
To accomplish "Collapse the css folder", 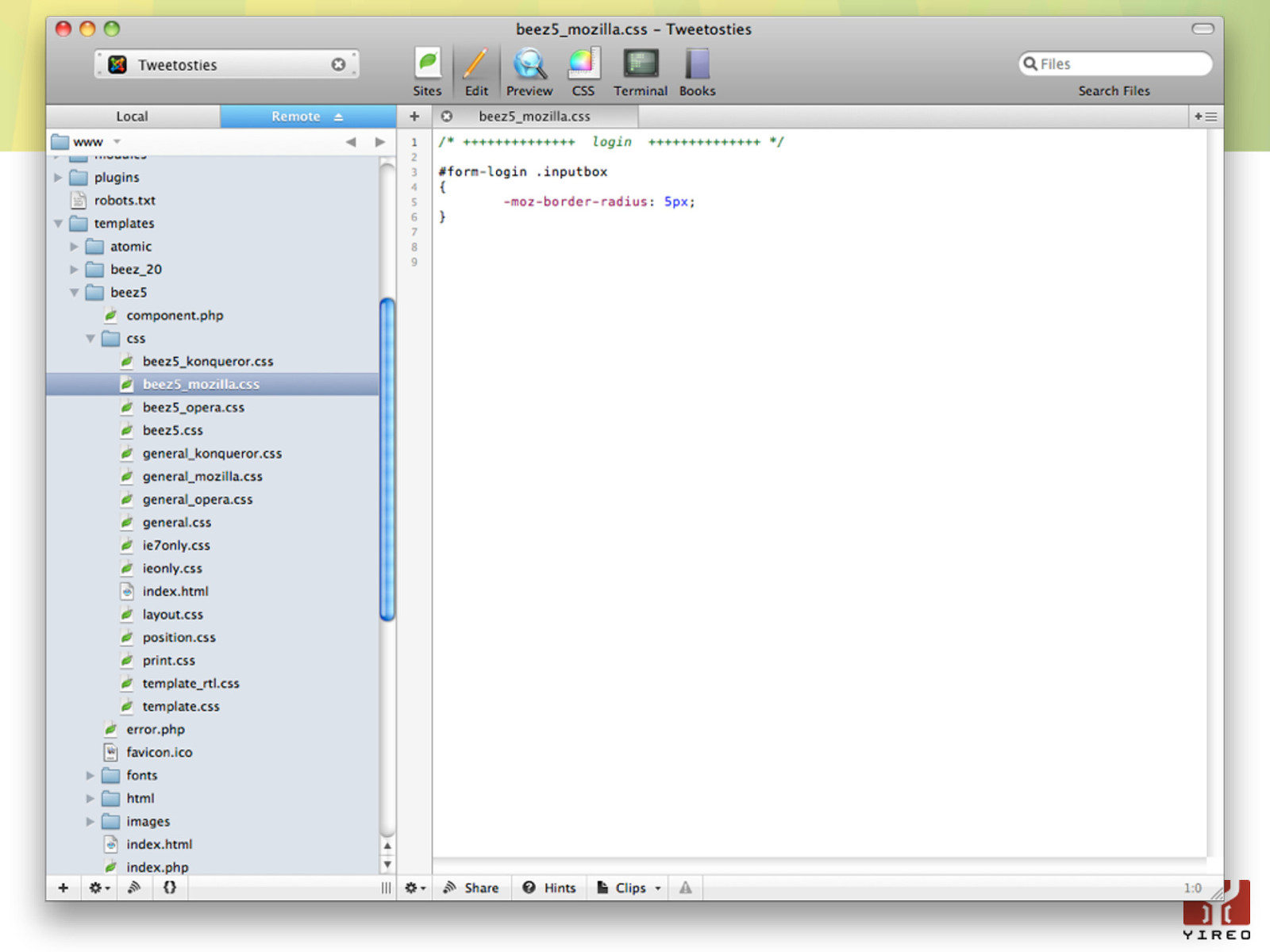I will (90, 339).
